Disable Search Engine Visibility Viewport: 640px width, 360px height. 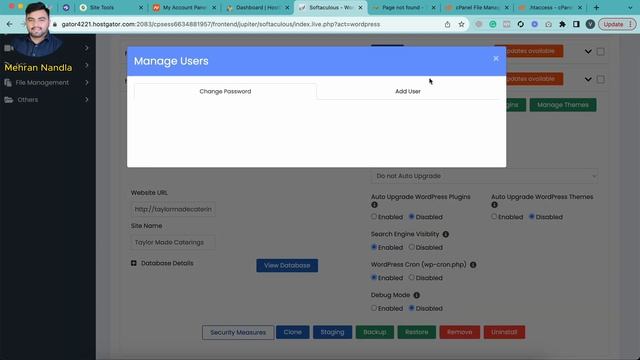[411, 247]
